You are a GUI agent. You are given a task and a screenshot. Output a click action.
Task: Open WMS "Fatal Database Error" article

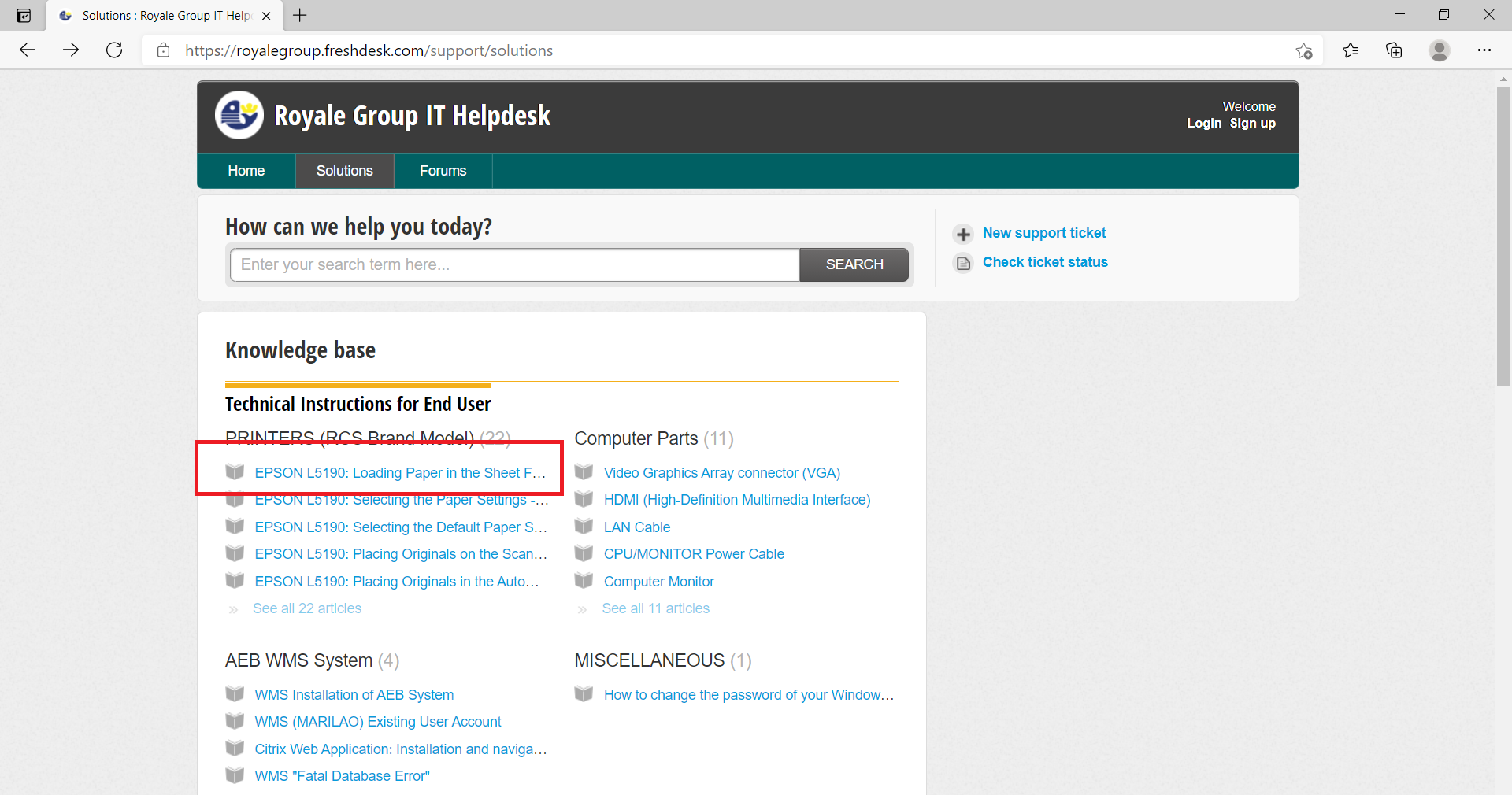click(x=342, y=776)
